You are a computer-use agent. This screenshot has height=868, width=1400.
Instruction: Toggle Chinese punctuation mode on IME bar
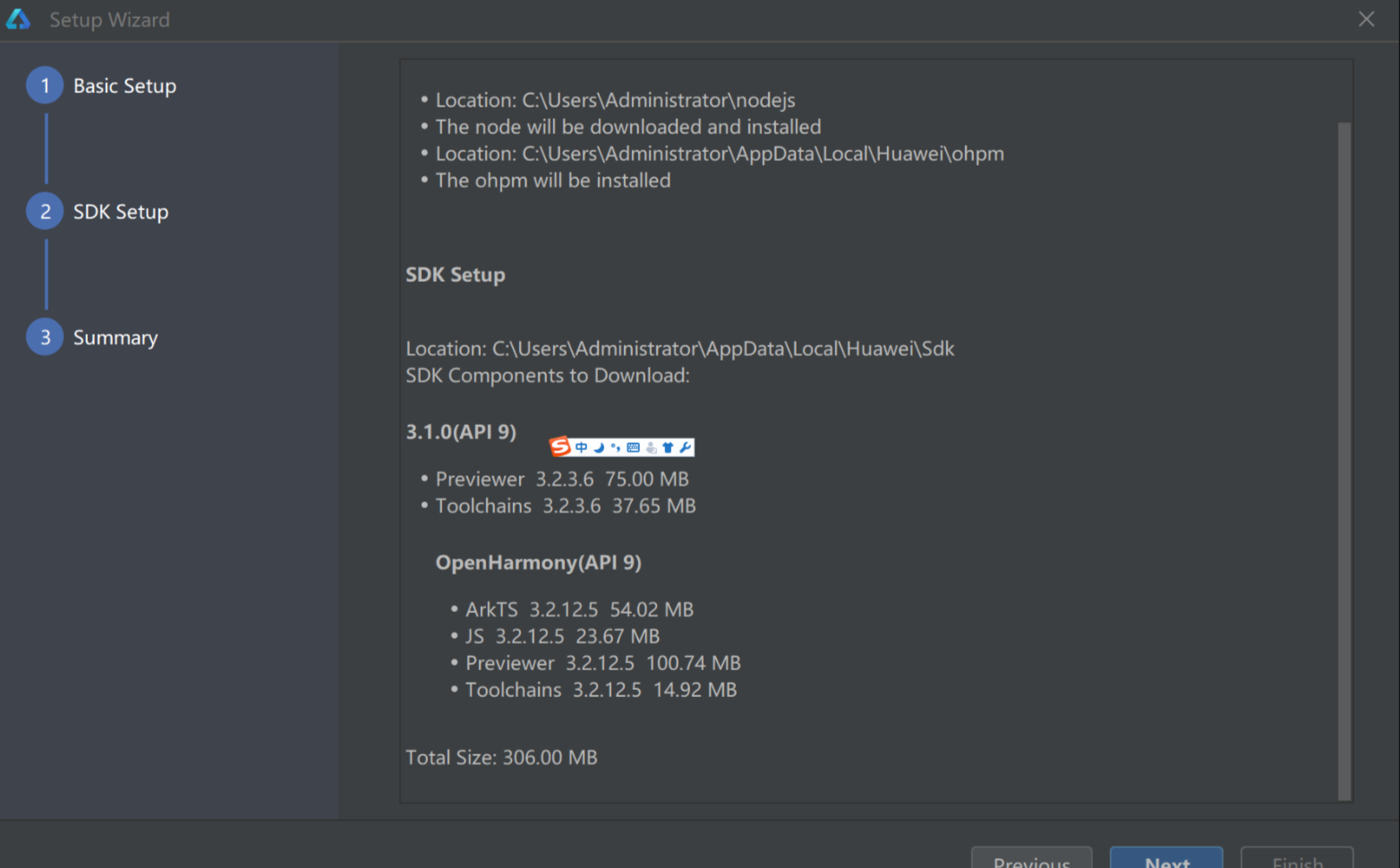pos(616,447)
